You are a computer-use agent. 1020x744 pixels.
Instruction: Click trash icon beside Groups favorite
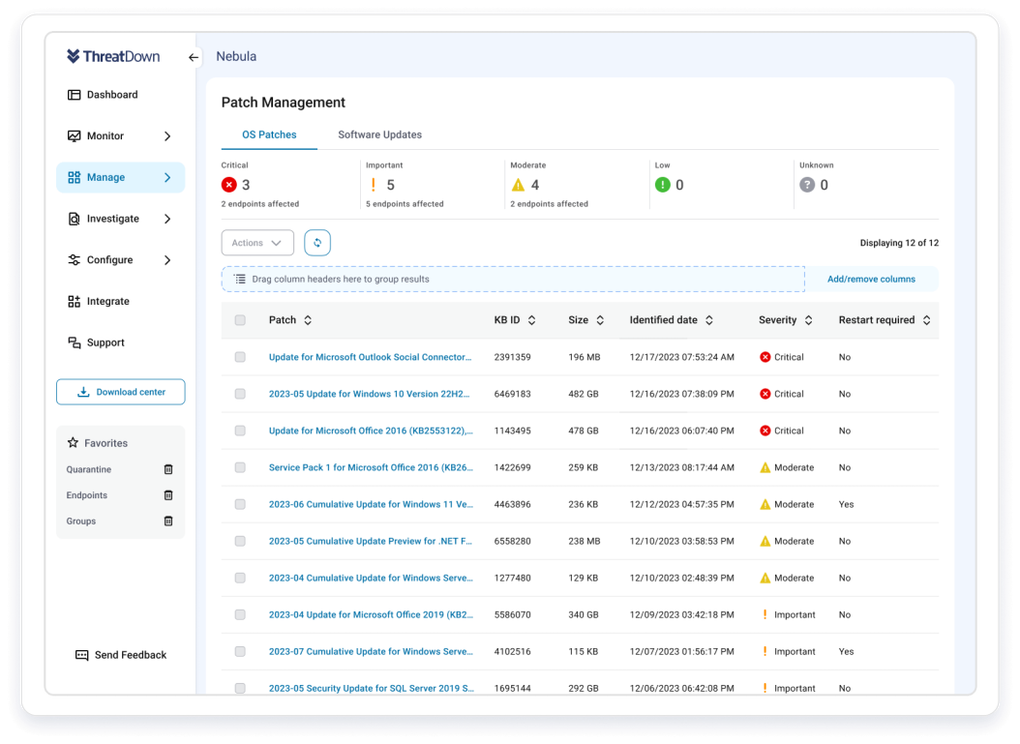point(168,522)
